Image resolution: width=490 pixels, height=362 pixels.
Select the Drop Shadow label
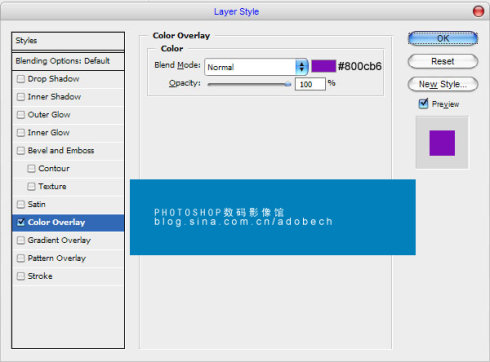tap(53, 79)
